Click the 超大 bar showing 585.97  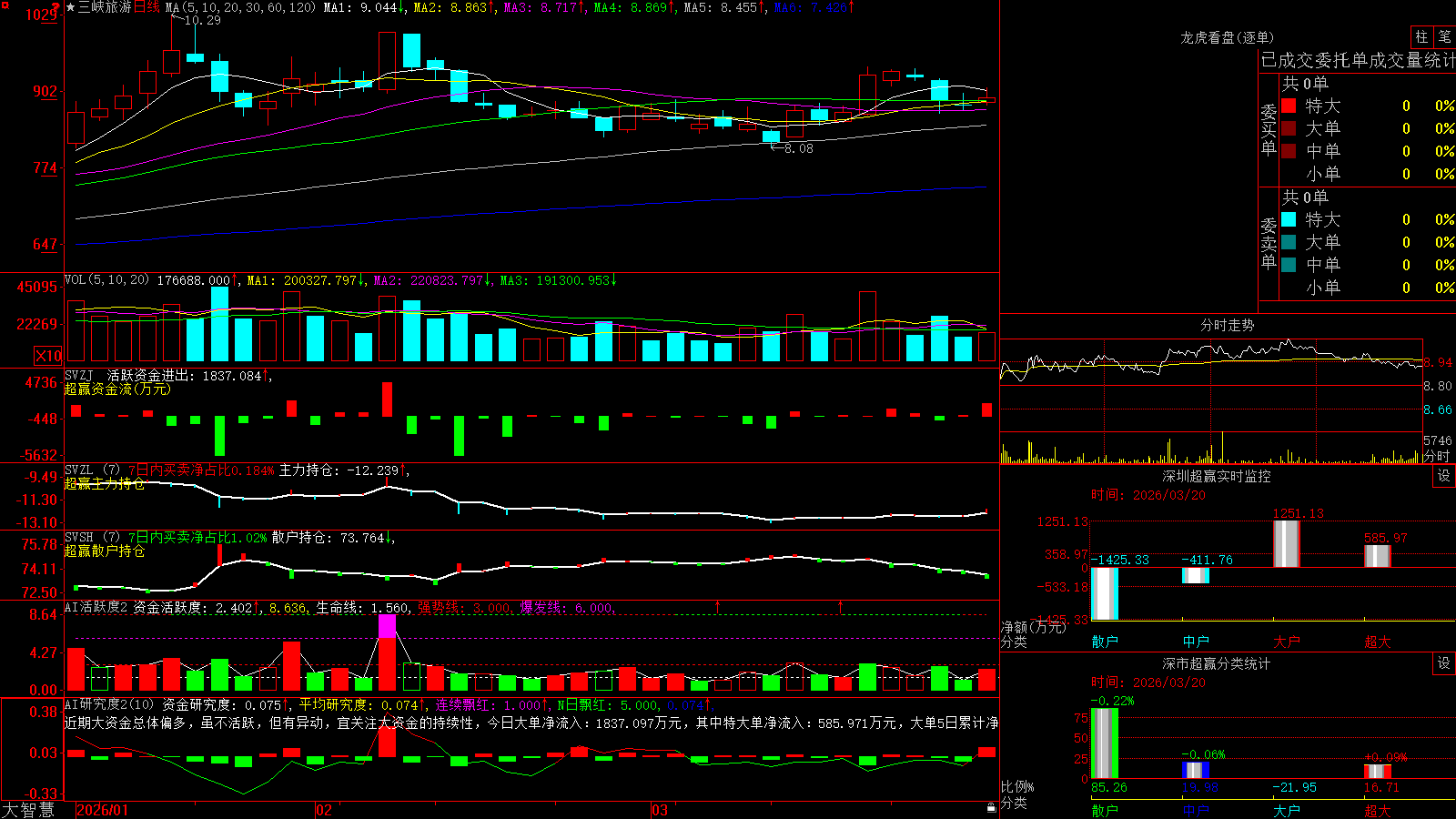(1378, 556)
